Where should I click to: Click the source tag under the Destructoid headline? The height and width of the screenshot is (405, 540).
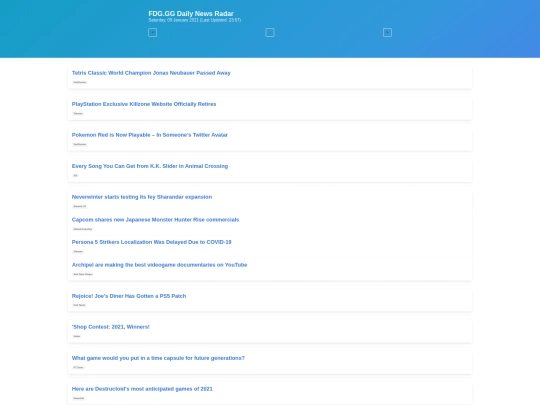(79, 398)
